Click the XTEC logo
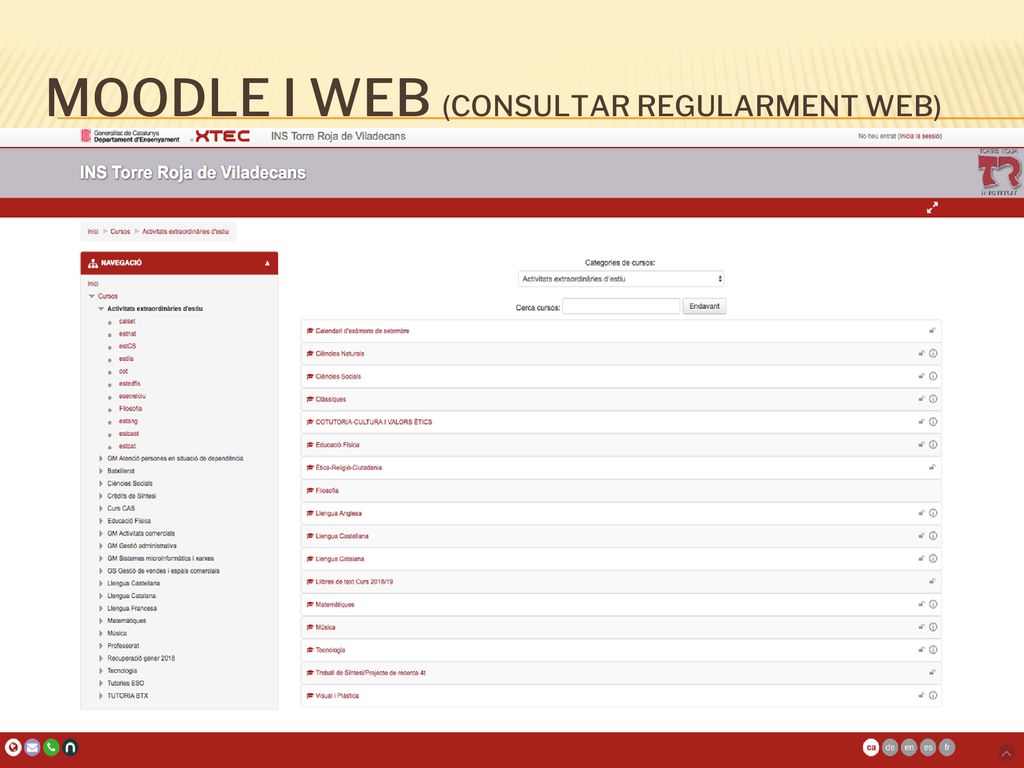This screenshot has height=768, width=1024. 222,136
